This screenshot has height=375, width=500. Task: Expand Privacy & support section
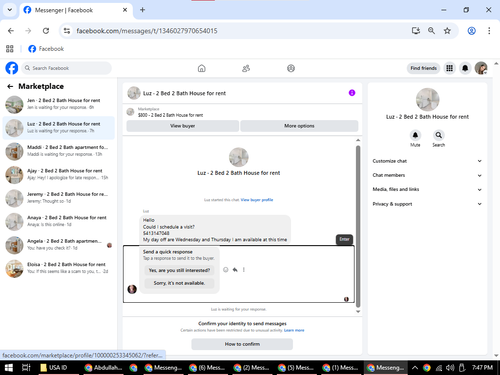point(427,204)
